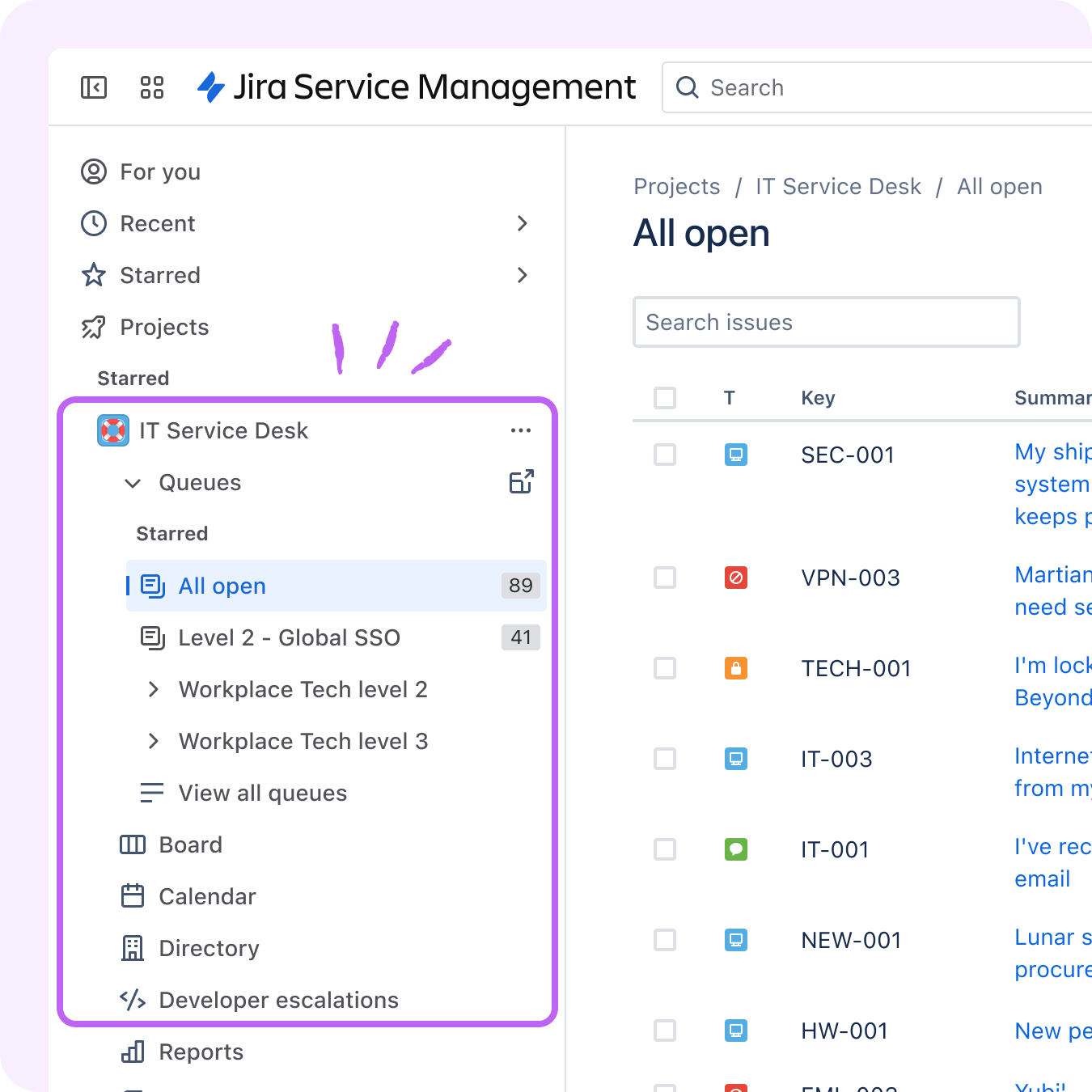
Task: Select the Level 2 - Global SSO queue
Action: (x=289, y=637)
